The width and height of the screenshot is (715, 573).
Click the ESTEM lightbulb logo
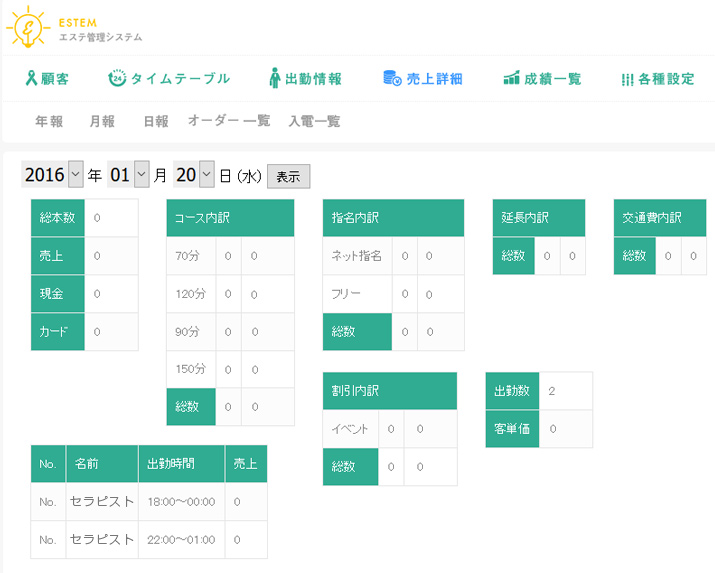(26, 29)
